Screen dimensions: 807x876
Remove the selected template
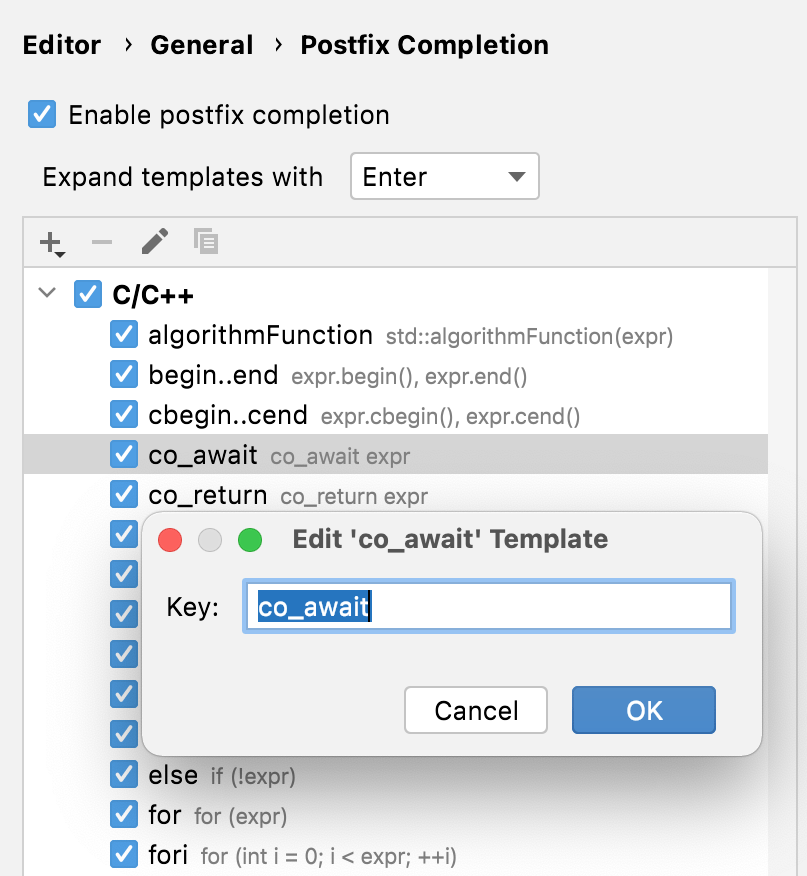pyautogui.click(x=101, y=241)
